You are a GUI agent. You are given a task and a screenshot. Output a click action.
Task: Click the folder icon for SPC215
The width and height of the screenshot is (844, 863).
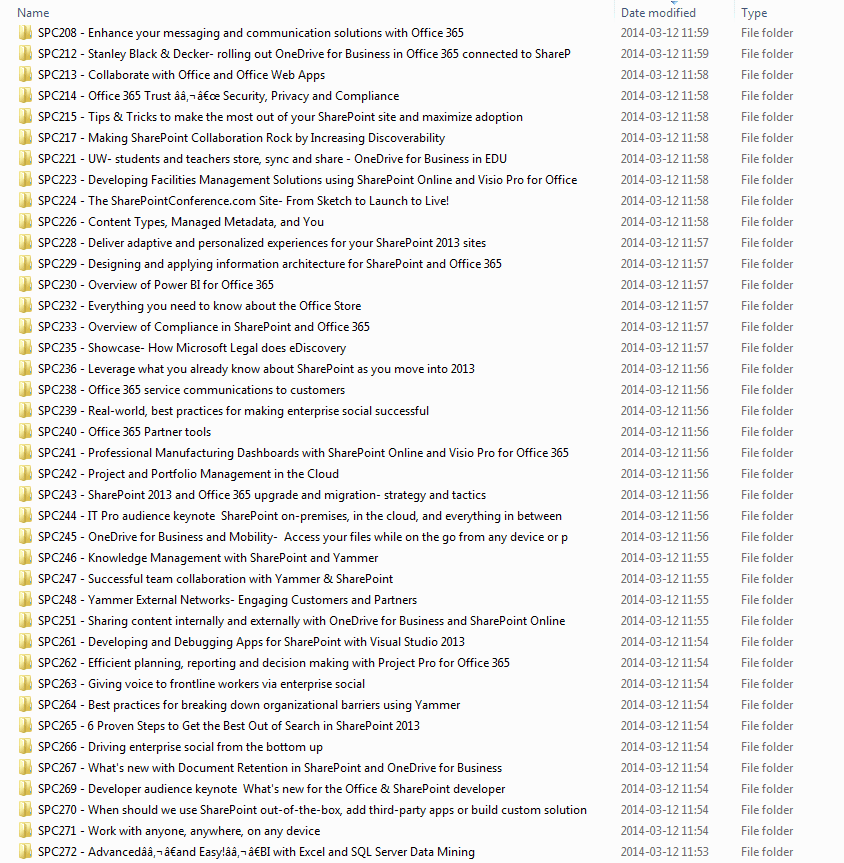(25, 117)
